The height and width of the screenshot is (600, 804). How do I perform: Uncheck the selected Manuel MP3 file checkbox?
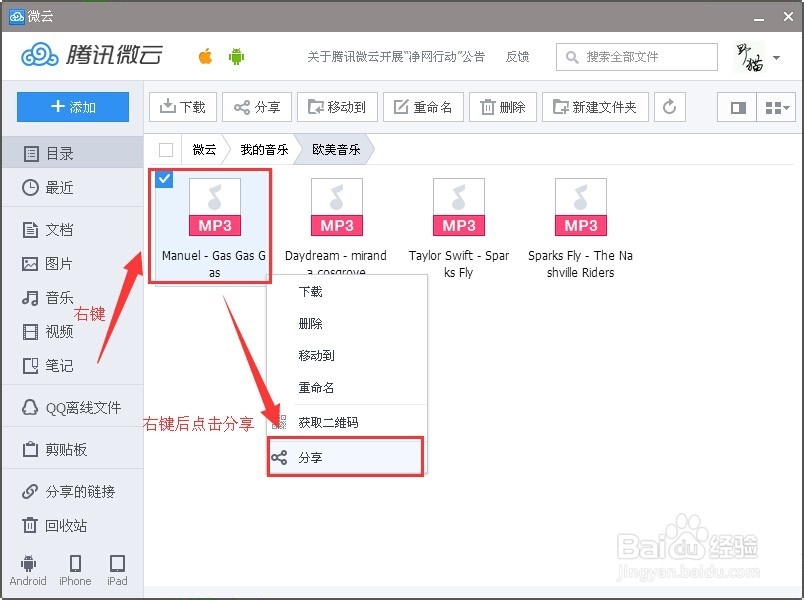(x=163, y=180)
